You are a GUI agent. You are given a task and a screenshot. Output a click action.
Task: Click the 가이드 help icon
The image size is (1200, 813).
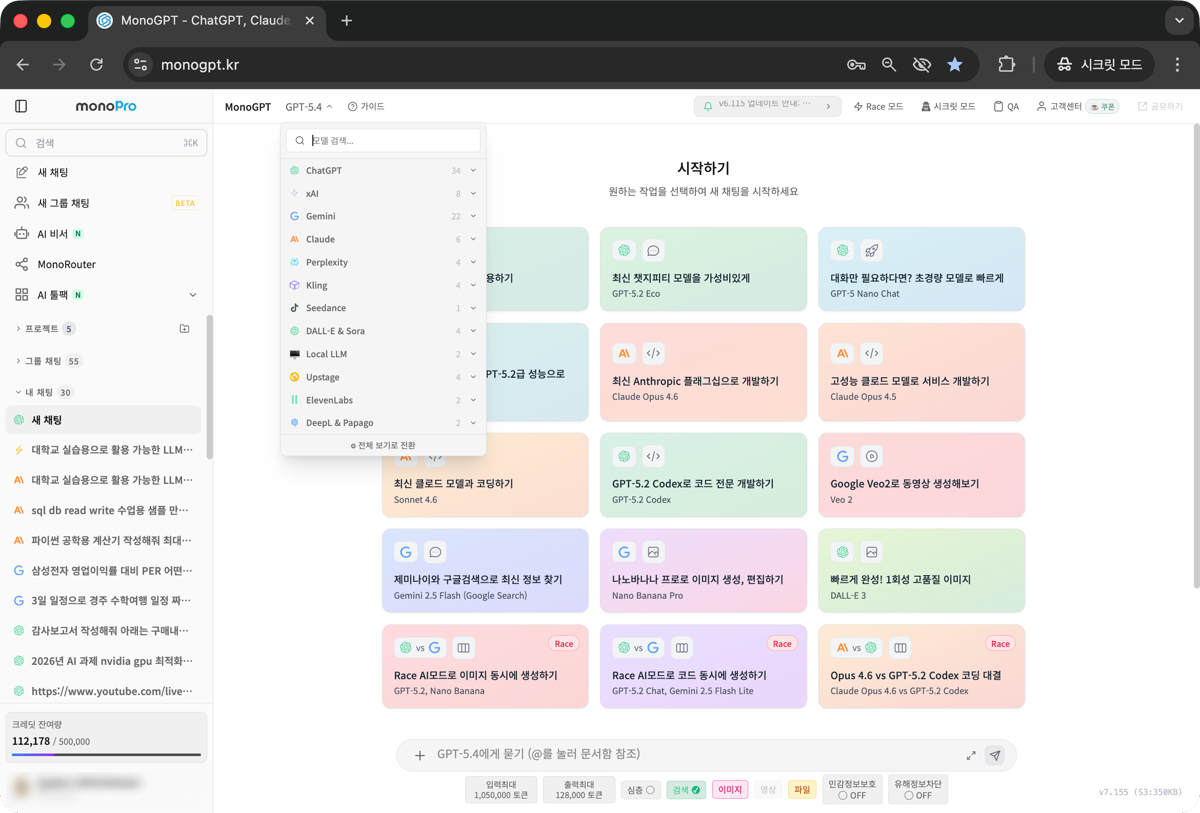[x=353, y=106]
